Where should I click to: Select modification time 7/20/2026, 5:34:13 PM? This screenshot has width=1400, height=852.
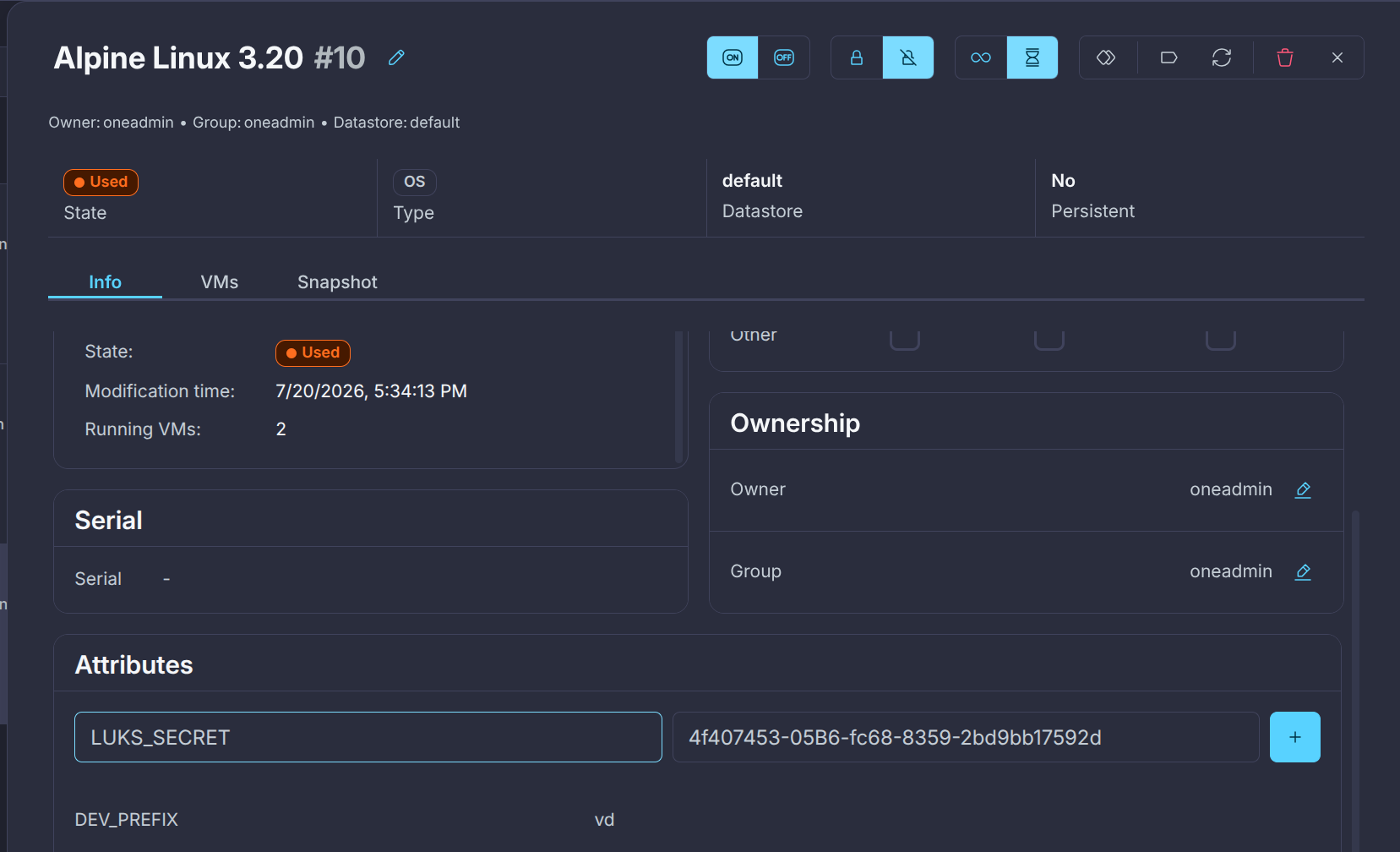click(x=371, y=391)
